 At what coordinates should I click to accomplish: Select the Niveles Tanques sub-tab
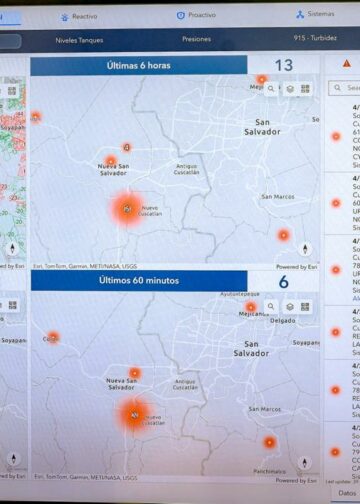[x=79, y=40]
